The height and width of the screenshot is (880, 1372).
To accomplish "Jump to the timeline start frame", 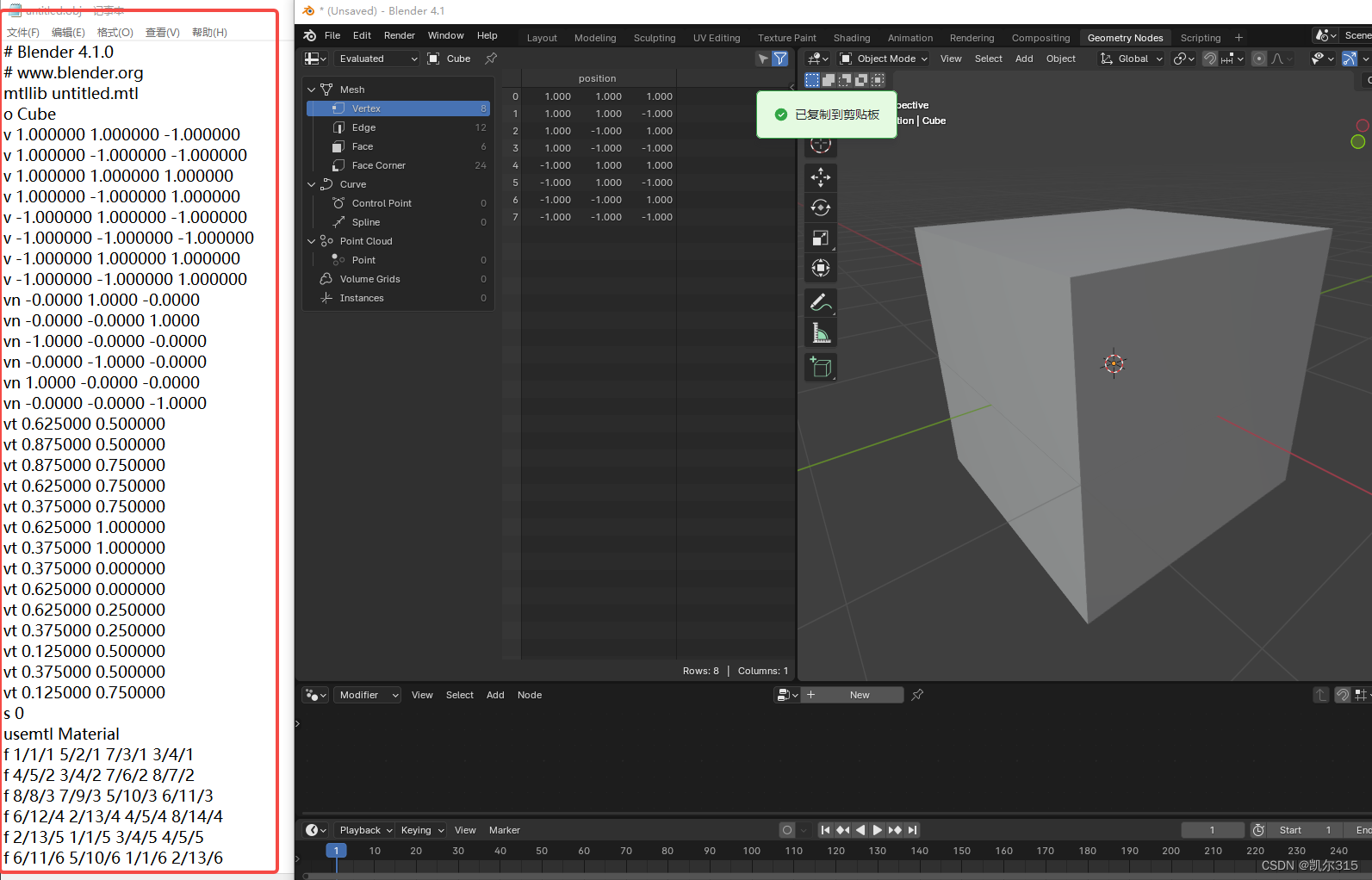I will click(x=825, y=830).
